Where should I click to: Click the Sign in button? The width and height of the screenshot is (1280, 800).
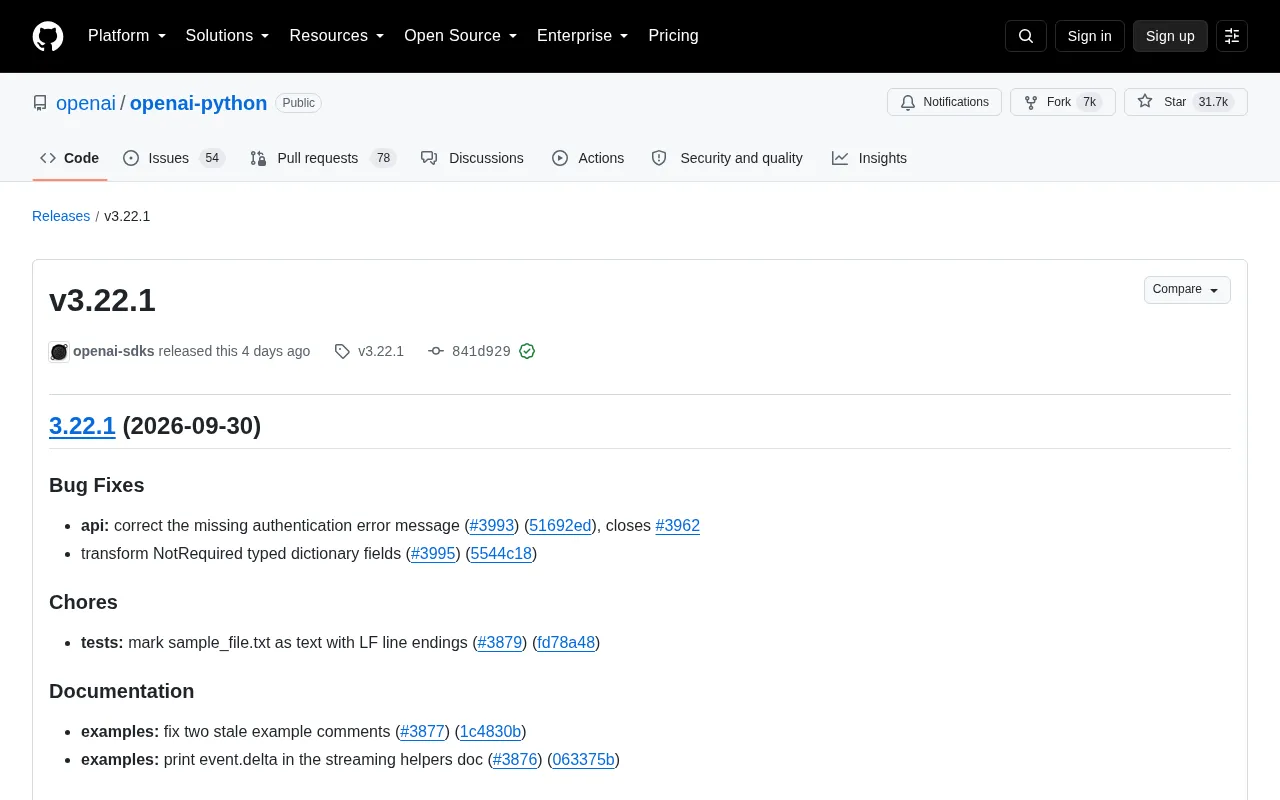tap(1089, 36)
